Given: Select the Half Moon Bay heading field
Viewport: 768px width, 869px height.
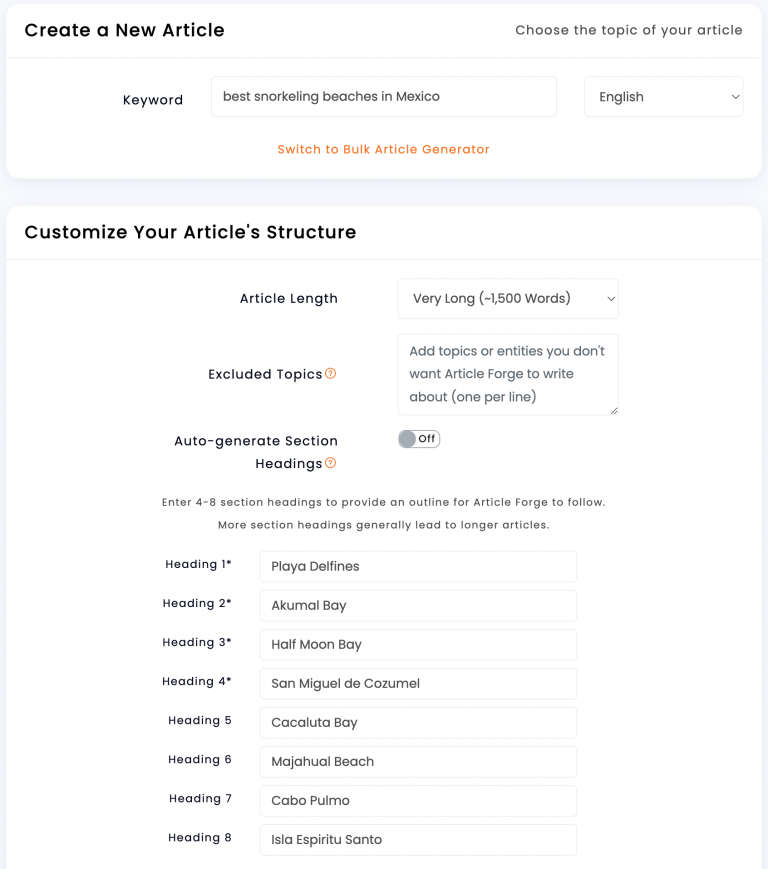Looking at the screenshot, I should coord(417,644).
